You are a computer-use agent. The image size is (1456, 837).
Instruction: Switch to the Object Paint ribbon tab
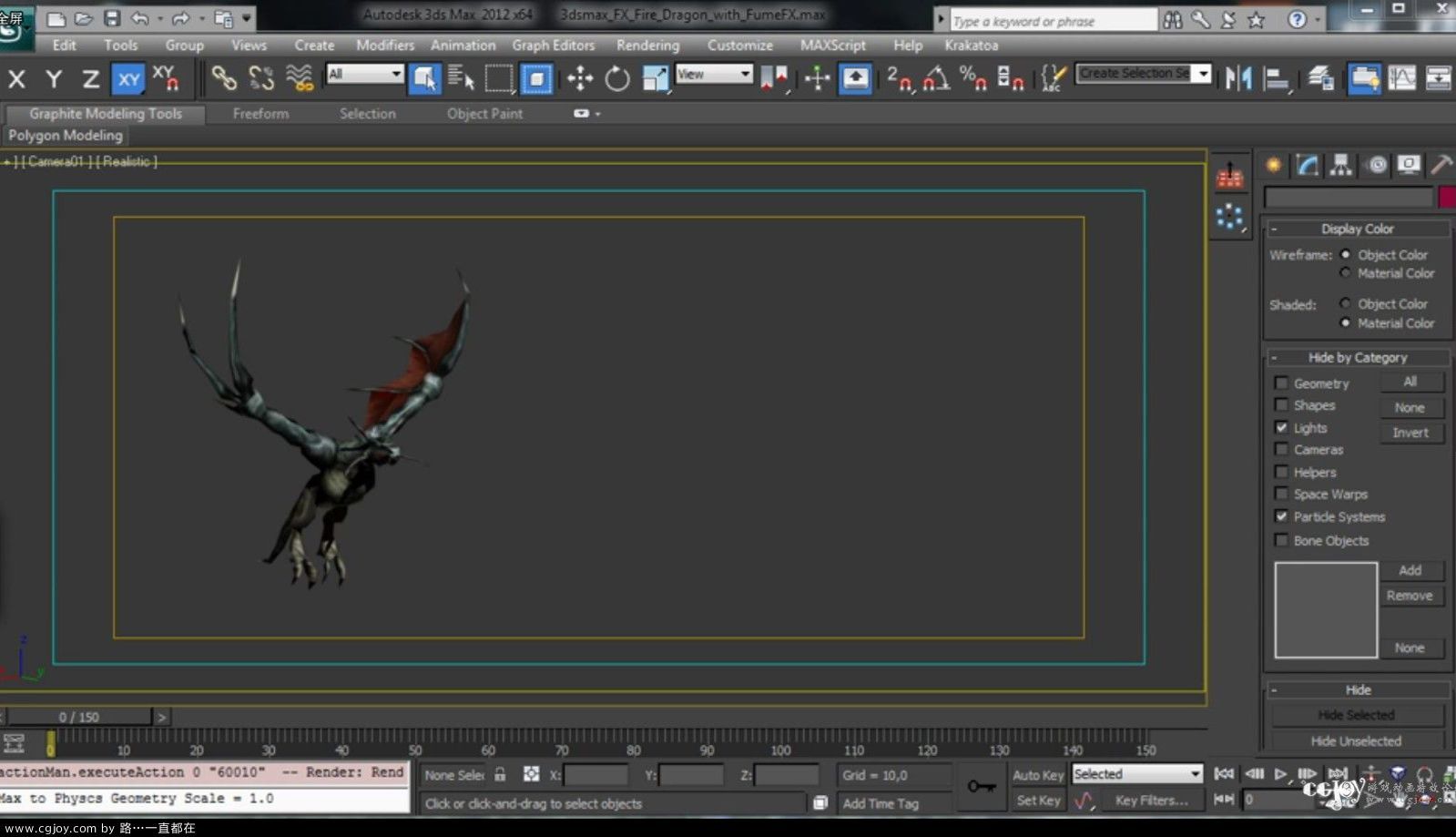[x=484, y=114]
